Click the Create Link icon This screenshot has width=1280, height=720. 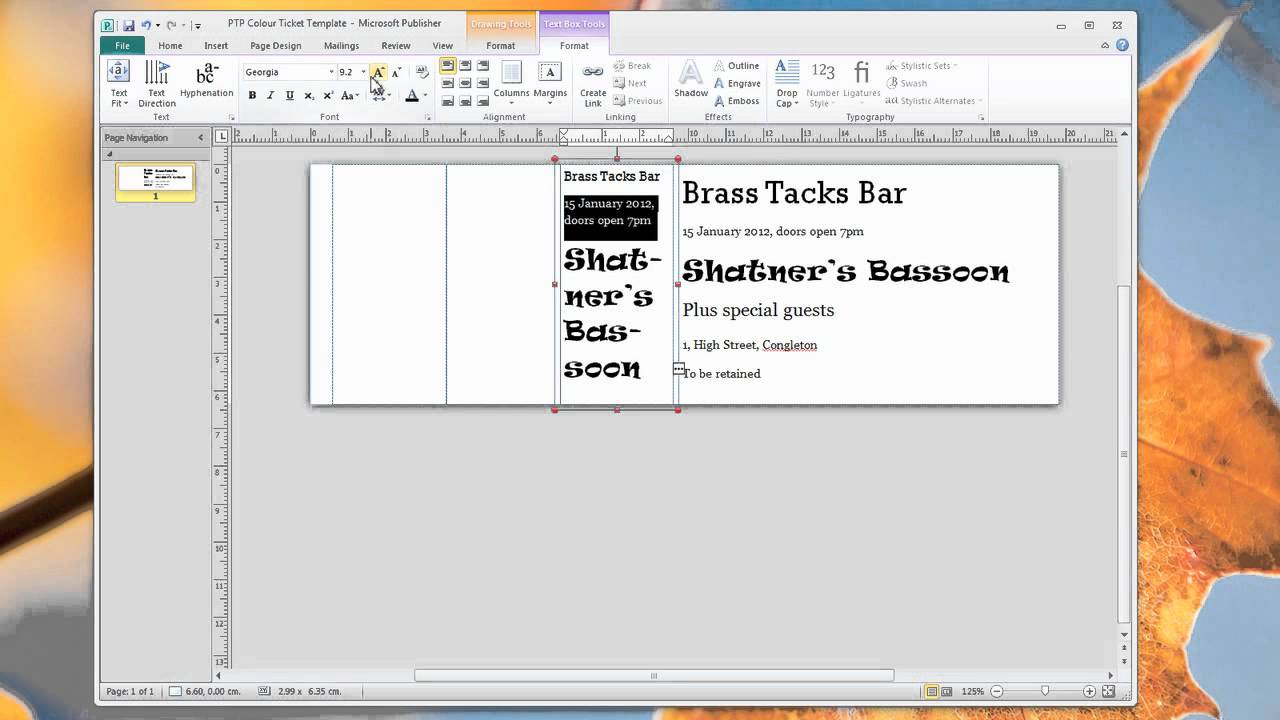[593, 84]
